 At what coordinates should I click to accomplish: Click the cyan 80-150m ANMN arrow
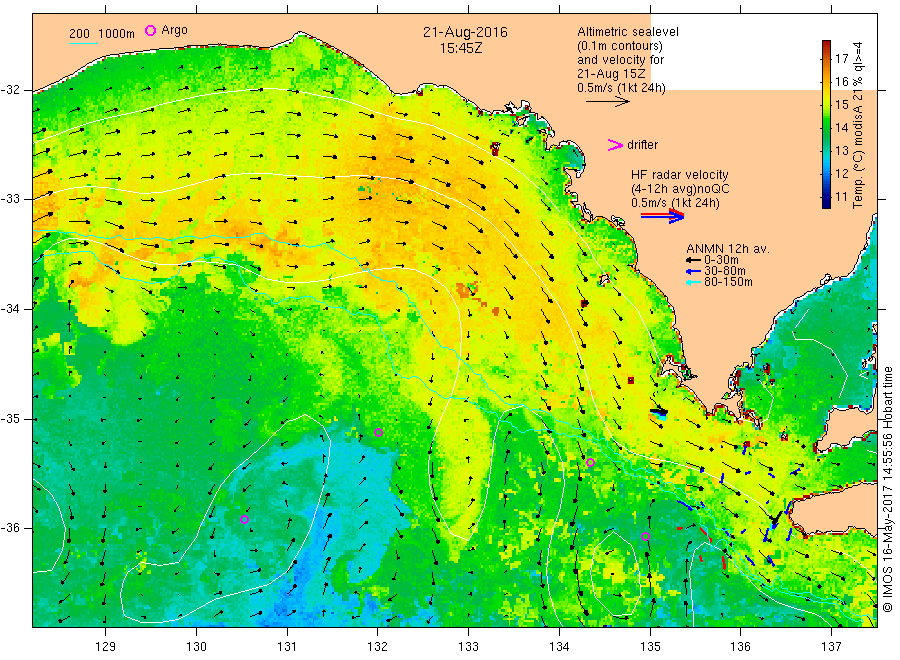(693, 282)
